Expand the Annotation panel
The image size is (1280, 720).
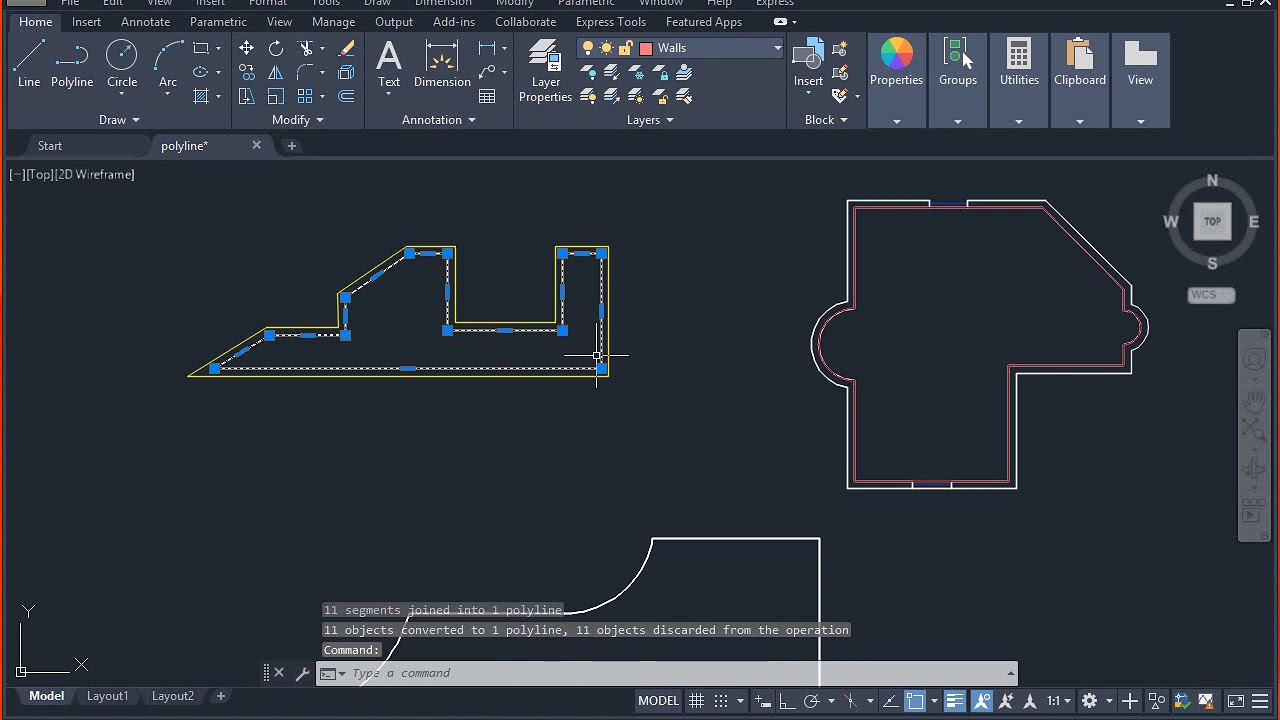click(438, 120)
